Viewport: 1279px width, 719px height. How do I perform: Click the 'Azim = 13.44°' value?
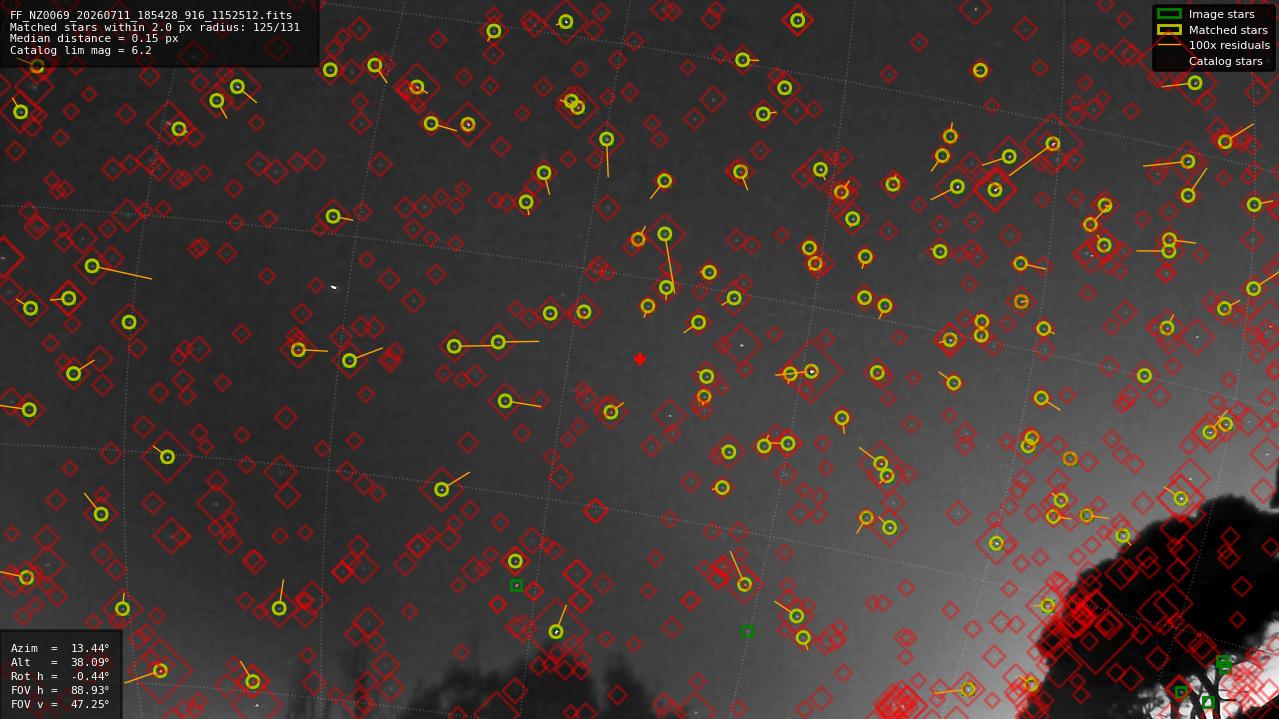pos(60,649)
